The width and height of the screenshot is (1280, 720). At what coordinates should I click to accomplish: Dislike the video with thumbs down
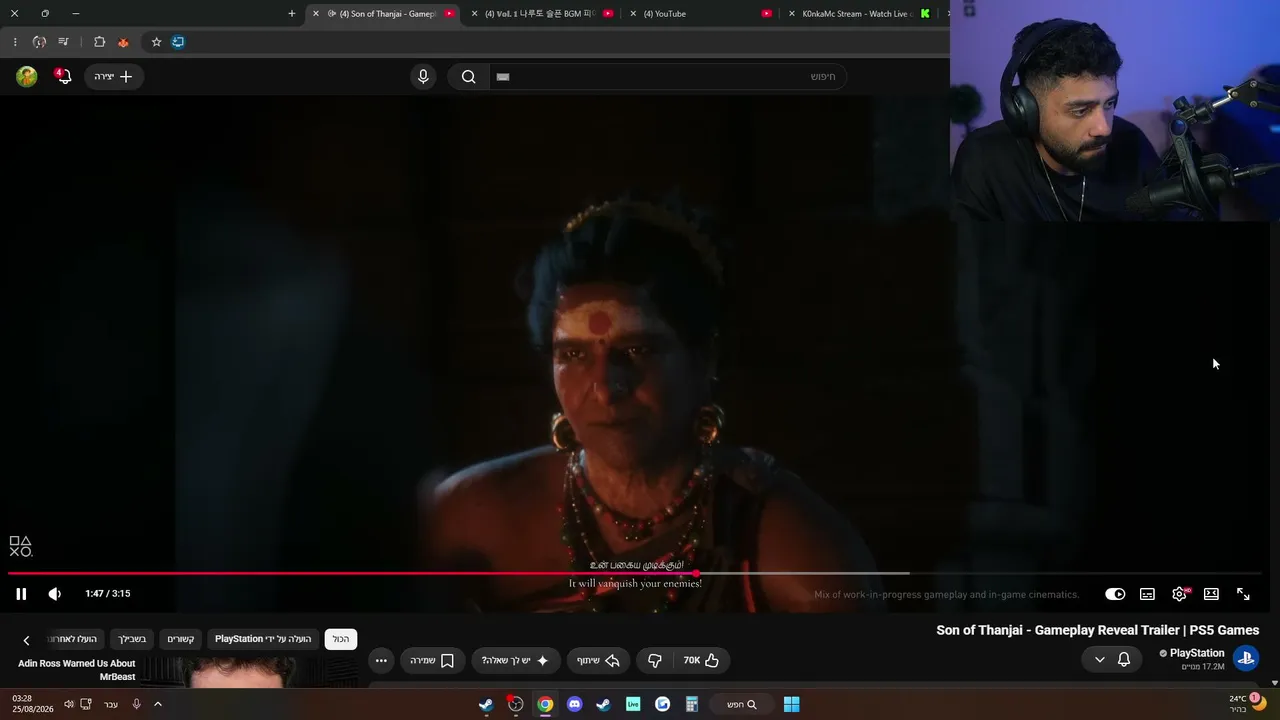655,660
